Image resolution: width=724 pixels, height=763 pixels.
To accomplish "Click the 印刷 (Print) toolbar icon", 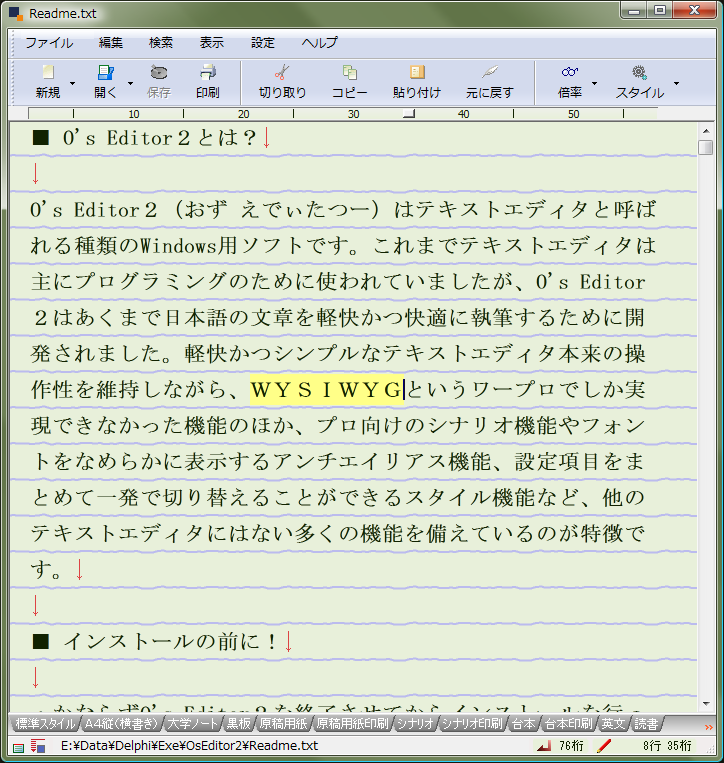I will 208,73.
